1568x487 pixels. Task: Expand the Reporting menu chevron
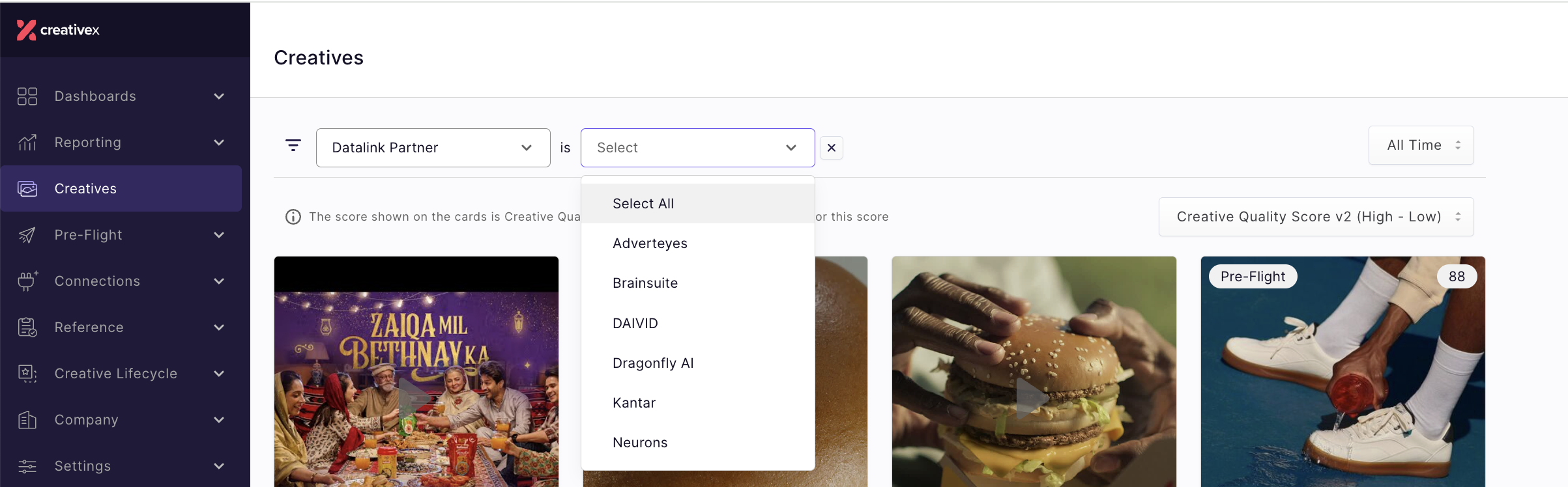[x=219, y=143]
